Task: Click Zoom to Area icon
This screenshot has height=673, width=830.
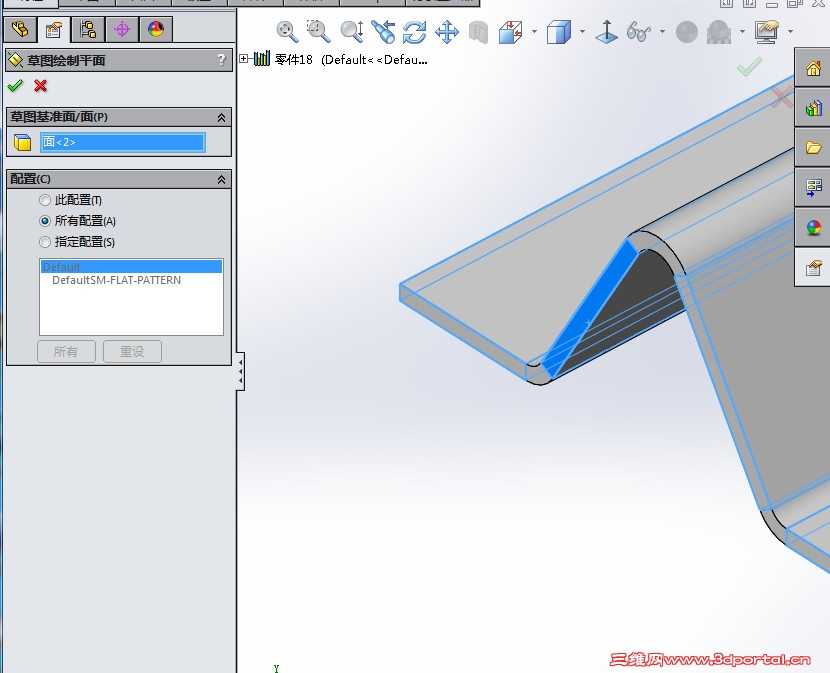Action: pyautogui.click(x=319, y=32)
